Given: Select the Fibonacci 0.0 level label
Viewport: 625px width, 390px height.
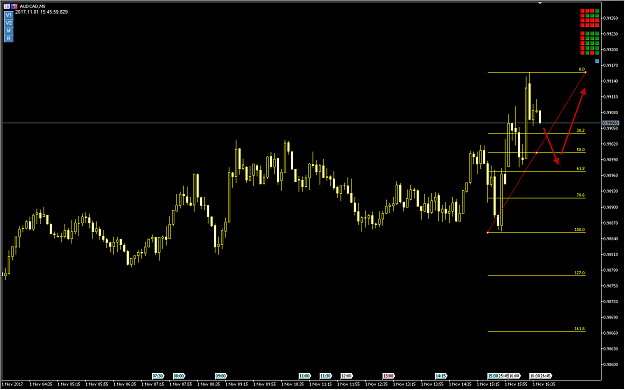Looking at the screenshot, I should [x=582, y=69].
